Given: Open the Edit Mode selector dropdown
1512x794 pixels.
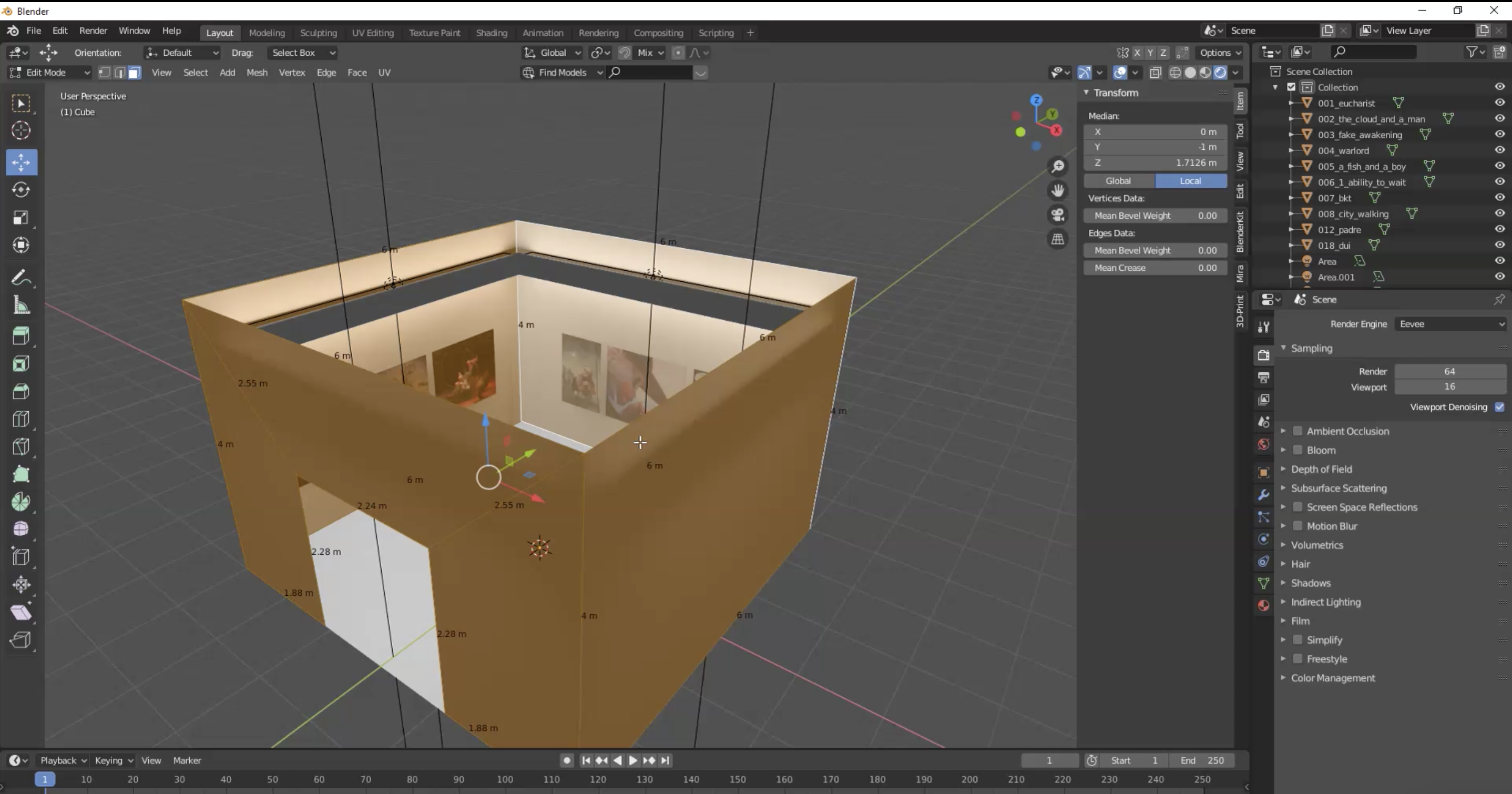Looking at the screenshot, I should point(50,72).
